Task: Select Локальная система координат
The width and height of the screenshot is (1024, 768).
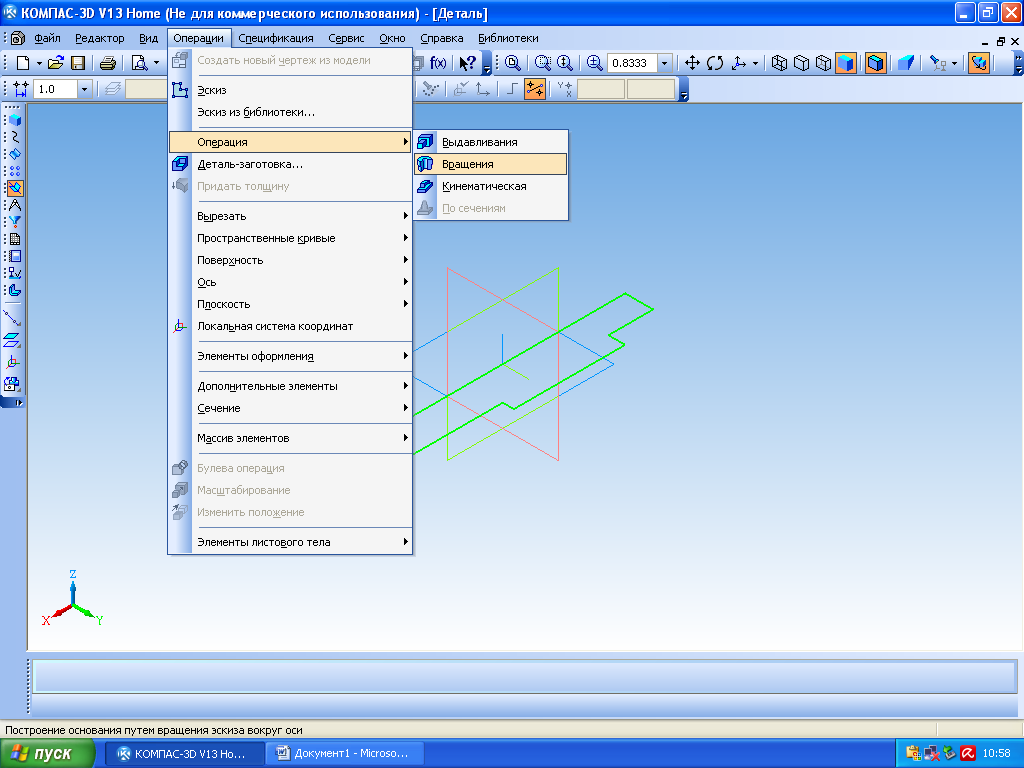Action: pyautogui.click(x=290, y=326)
